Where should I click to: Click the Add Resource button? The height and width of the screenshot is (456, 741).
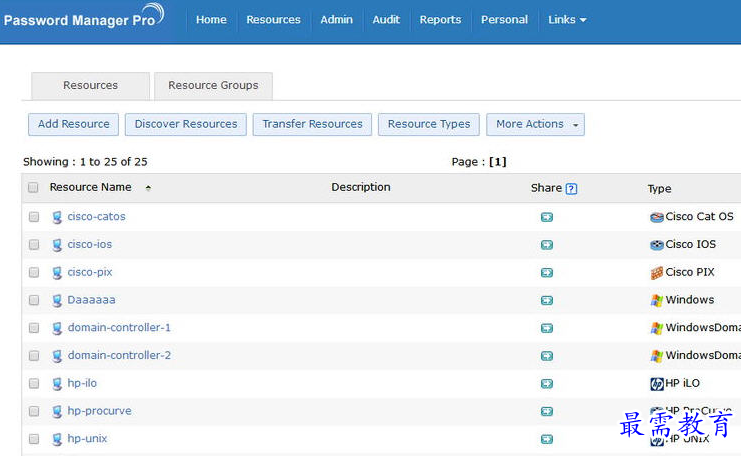tap(73, 124)
